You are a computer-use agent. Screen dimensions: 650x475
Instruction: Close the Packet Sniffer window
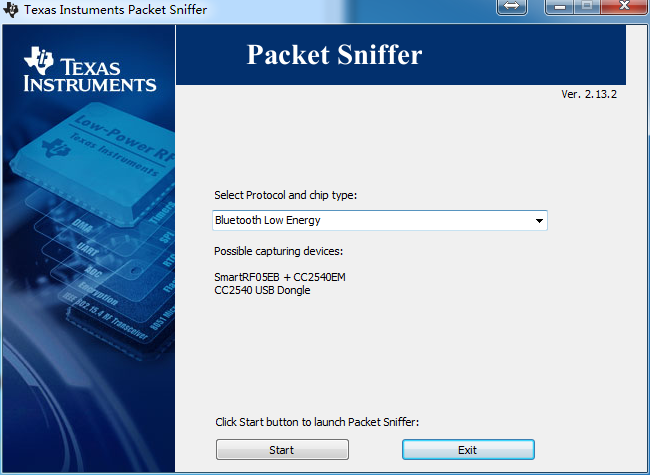point(624,6)
